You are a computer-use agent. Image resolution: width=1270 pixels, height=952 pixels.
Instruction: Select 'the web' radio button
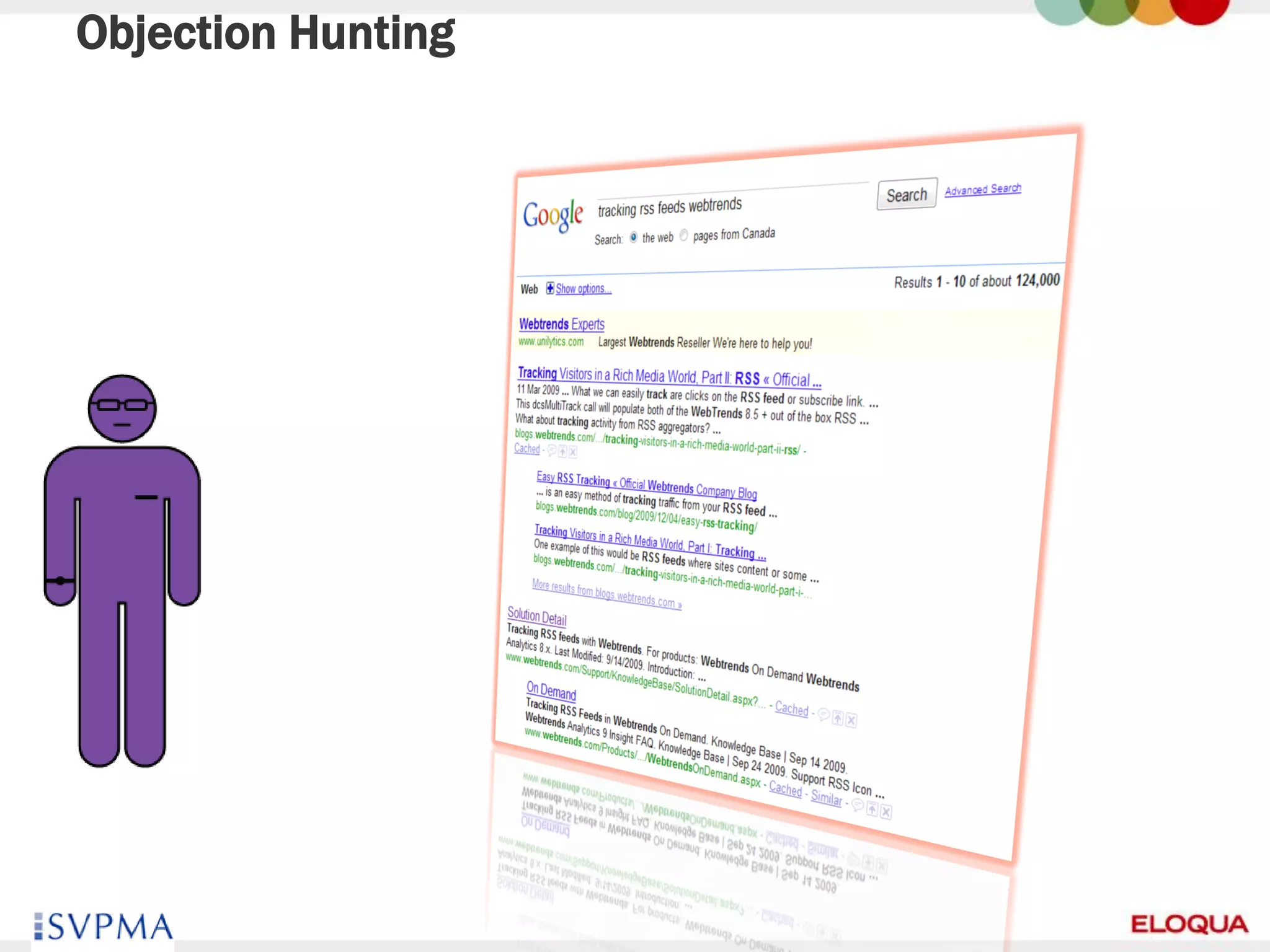633,237
